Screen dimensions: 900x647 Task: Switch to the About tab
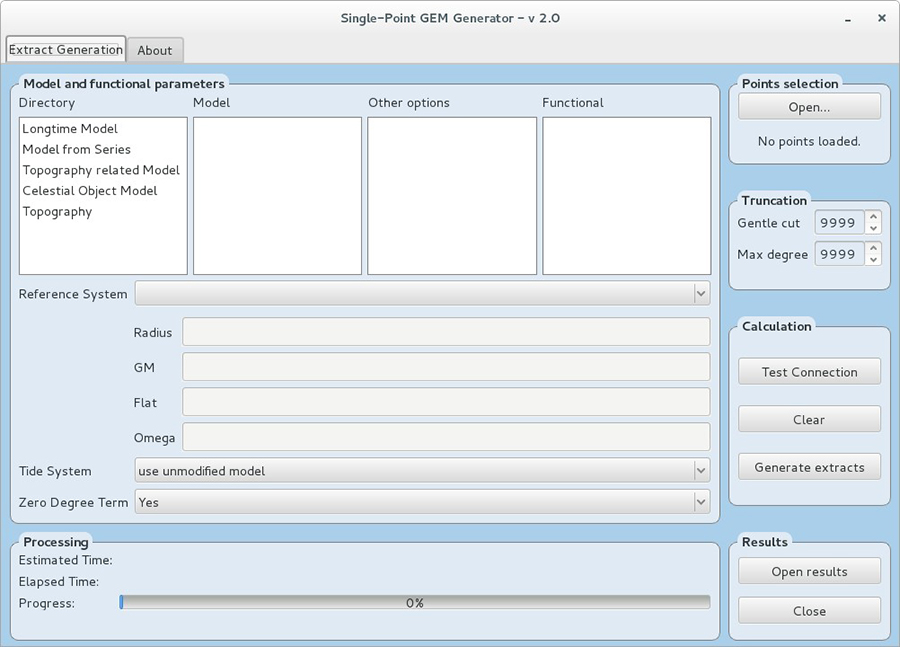pyautogui.click(x=155, y=50)
